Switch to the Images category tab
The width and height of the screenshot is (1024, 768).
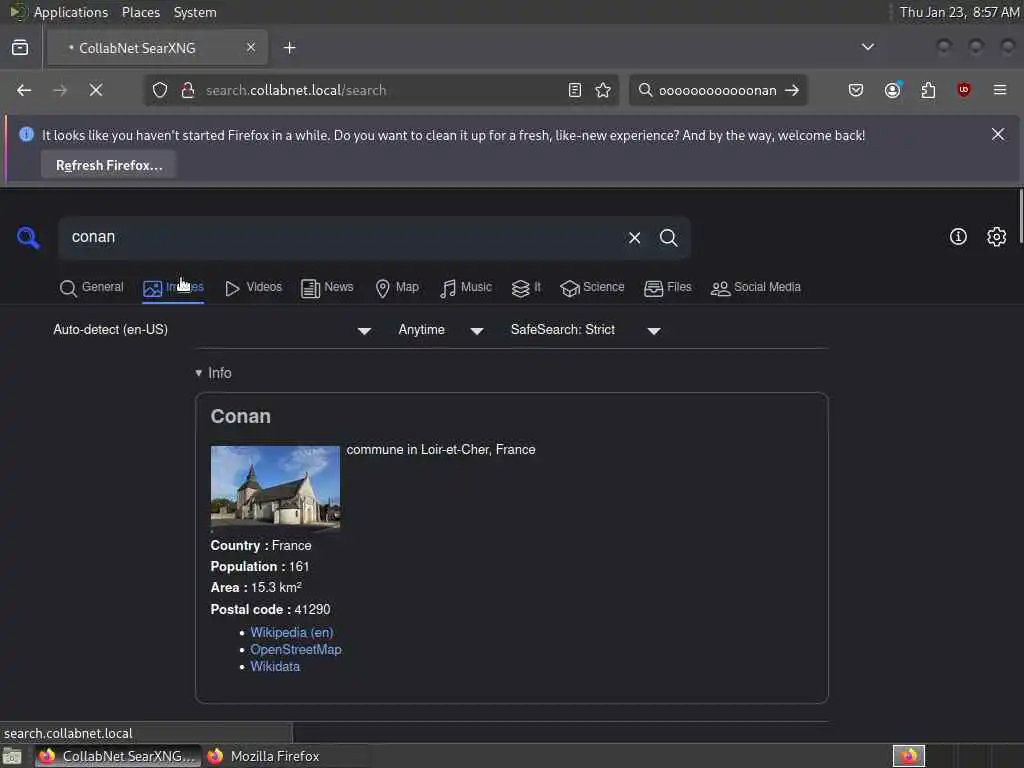click(x=173, y=287)
